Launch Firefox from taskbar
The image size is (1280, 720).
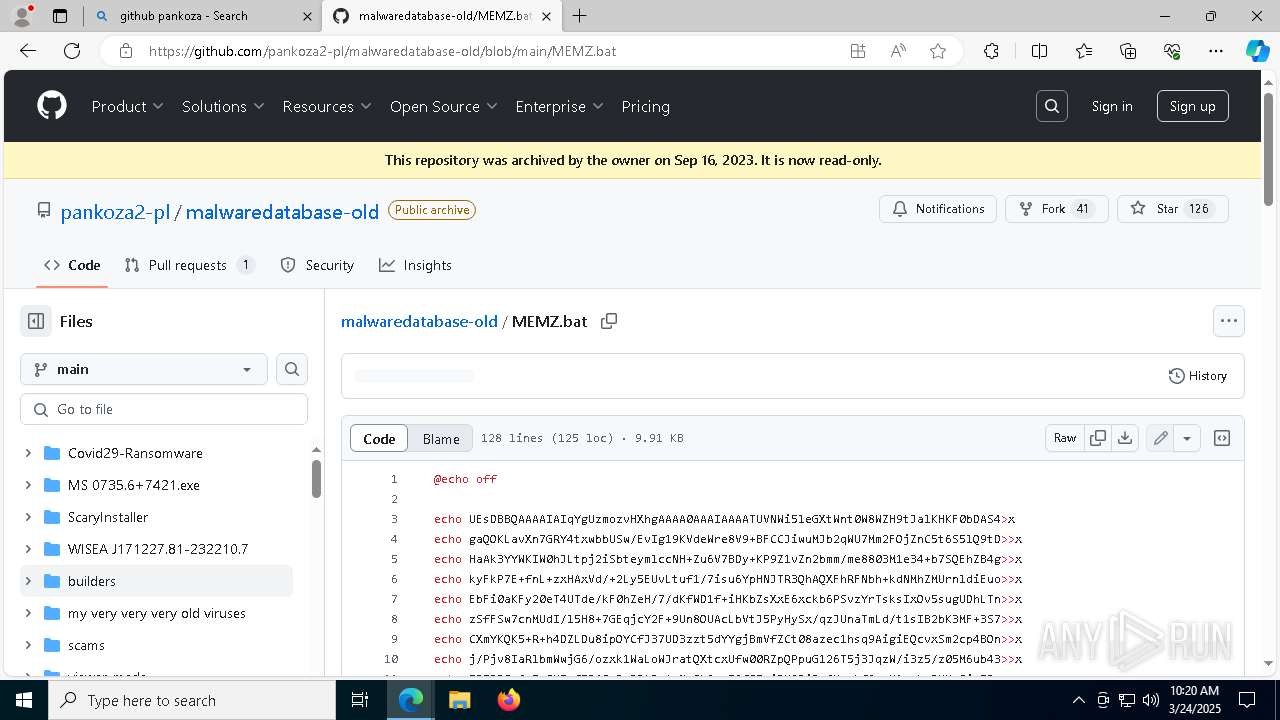pos(509,700)
